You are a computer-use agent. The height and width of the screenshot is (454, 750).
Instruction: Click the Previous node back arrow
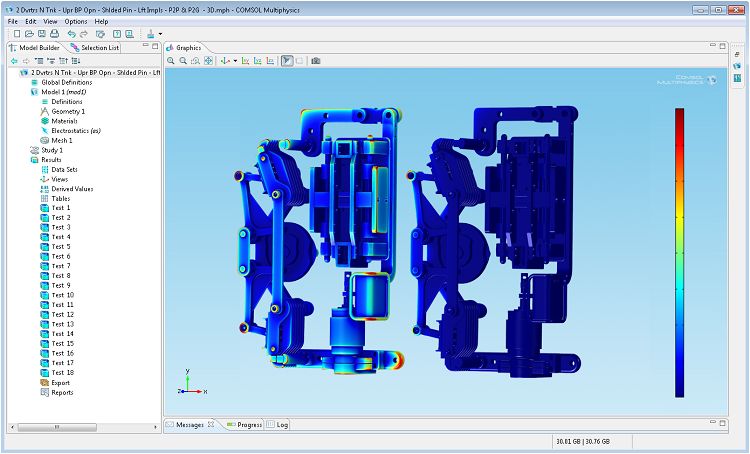pos(14,61)
